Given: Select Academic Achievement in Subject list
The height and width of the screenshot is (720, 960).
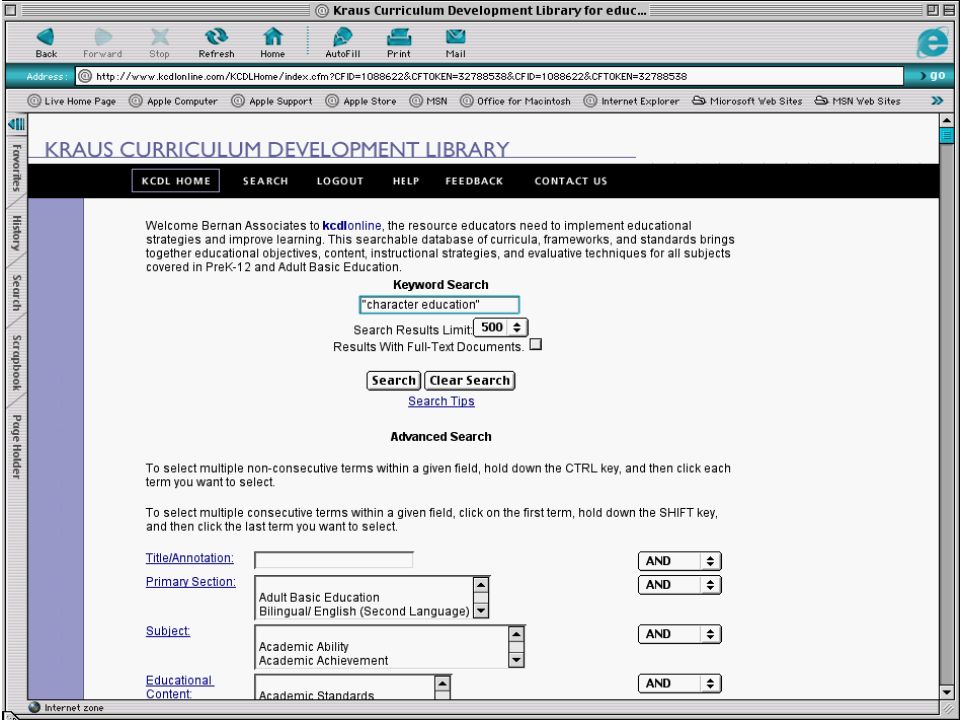Looking at the screenshot, I should pyautogui.click(x=323, y=660).
